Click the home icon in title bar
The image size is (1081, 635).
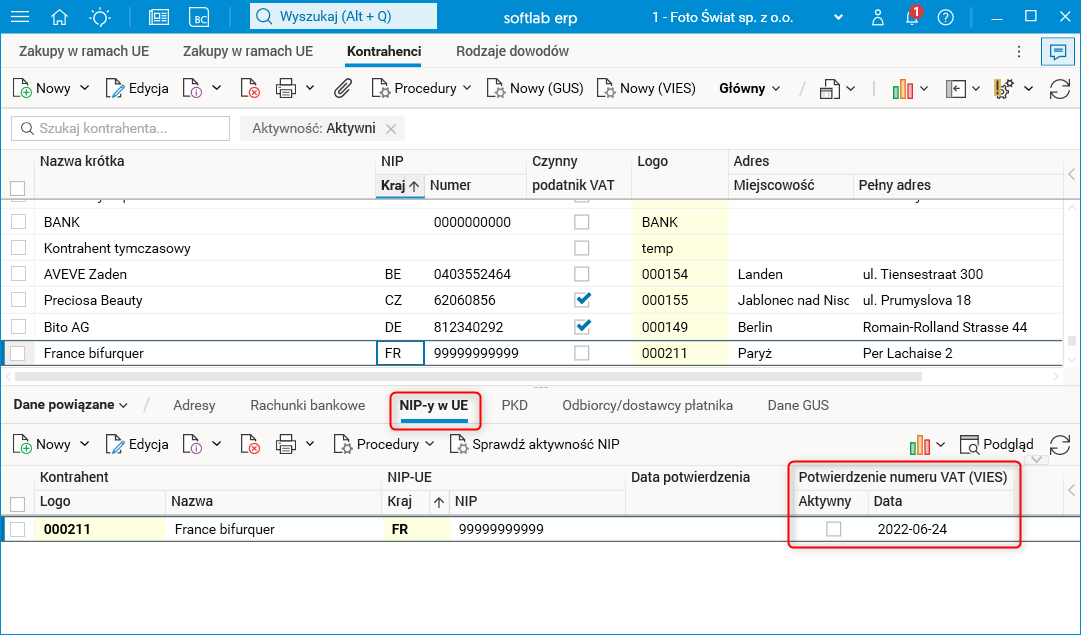tap(60, 17)
